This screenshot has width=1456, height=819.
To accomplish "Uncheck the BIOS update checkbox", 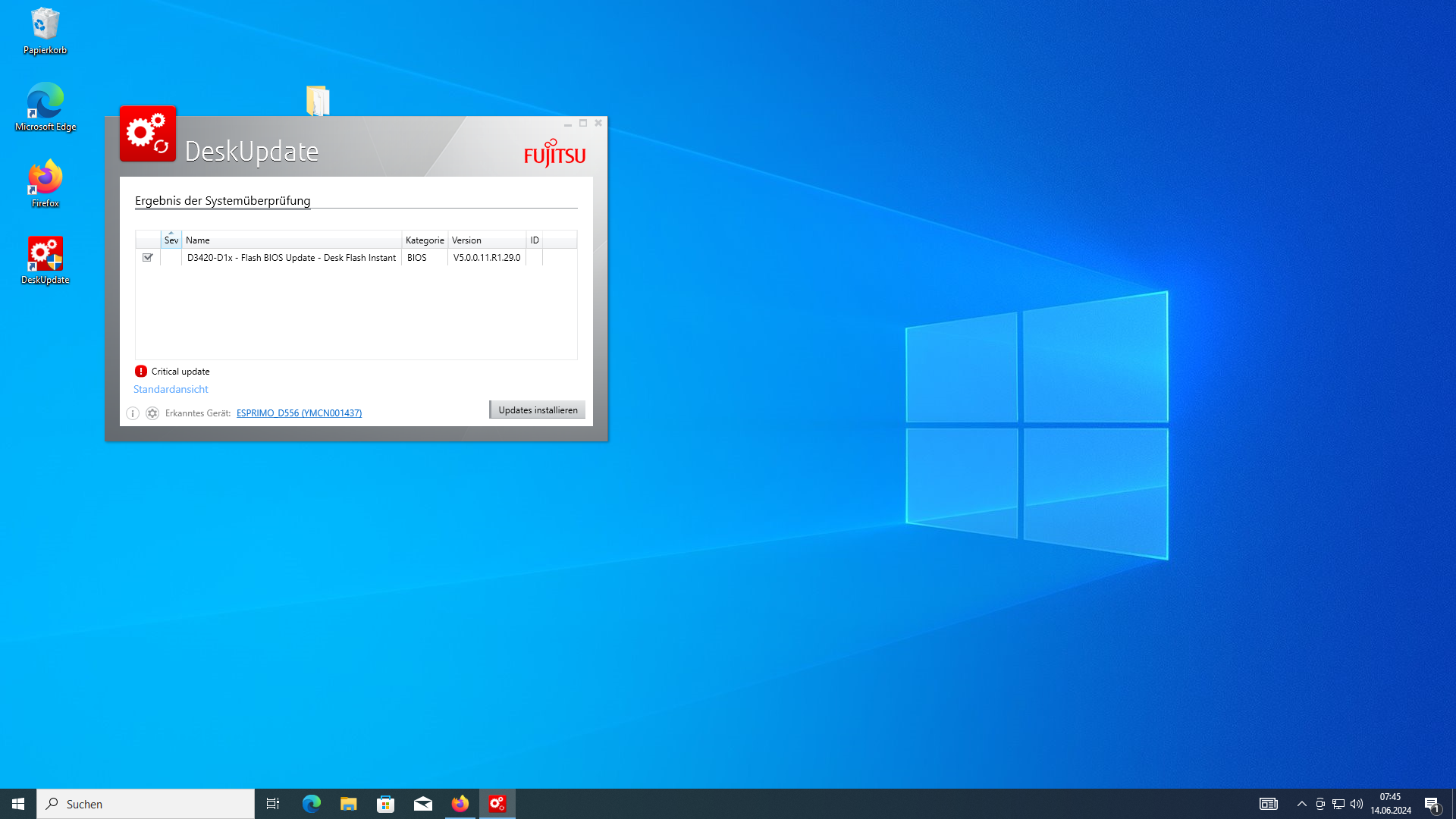I will pyautogui.click(x=148, y=258).
